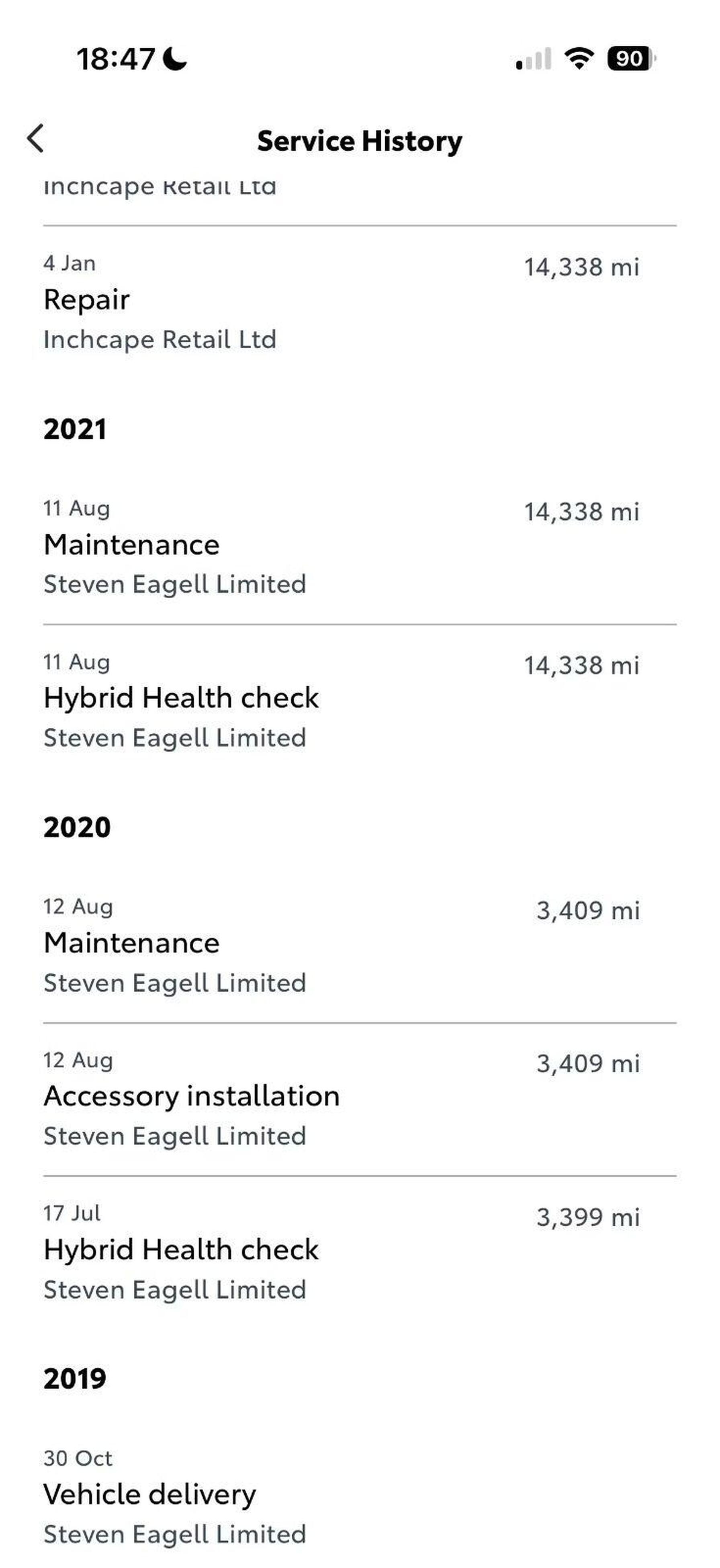Tap the 2021 year section header
Viewport: 720px width, 1568px height.
[75, 429]
